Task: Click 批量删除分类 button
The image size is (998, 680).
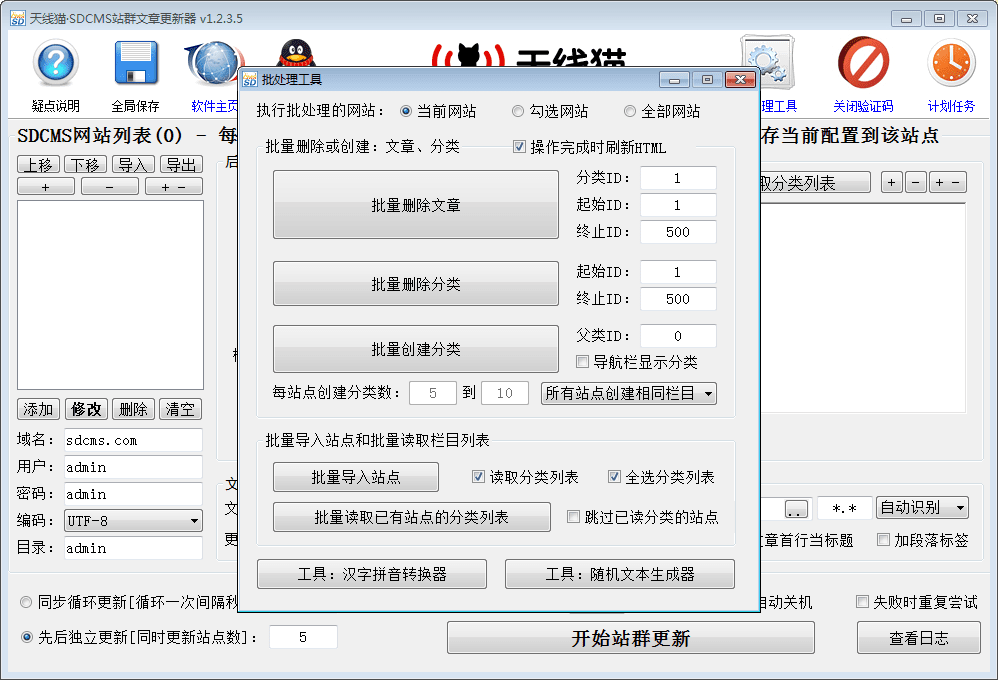Action: tap(416, 283)
